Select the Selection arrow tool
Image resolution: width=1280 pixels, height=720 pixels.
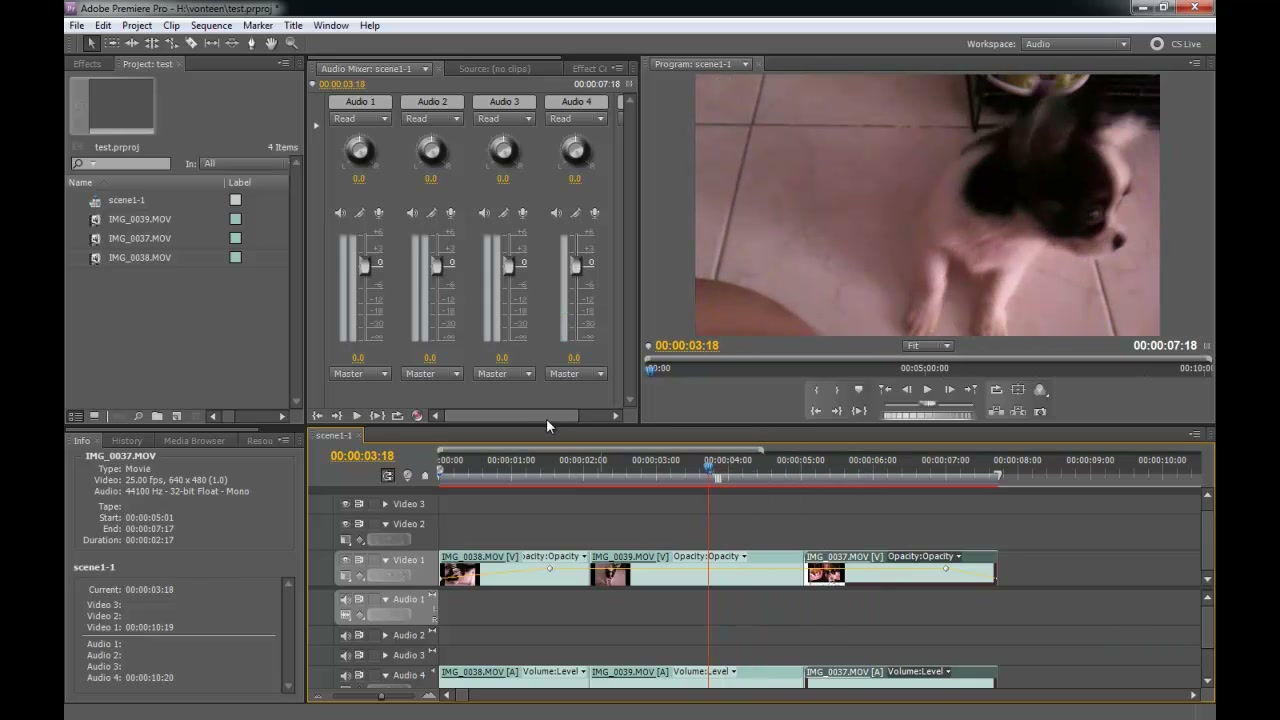coord(91,44)
